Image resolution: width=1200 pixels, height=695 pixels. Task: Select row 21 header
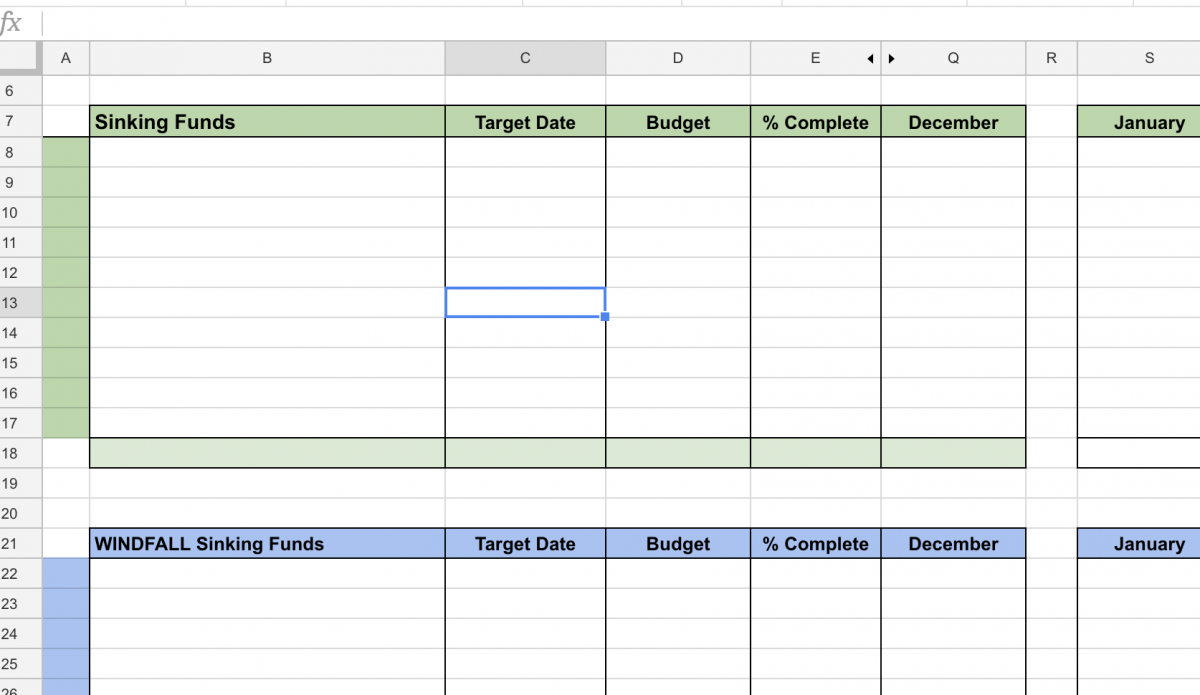(21, 544)
